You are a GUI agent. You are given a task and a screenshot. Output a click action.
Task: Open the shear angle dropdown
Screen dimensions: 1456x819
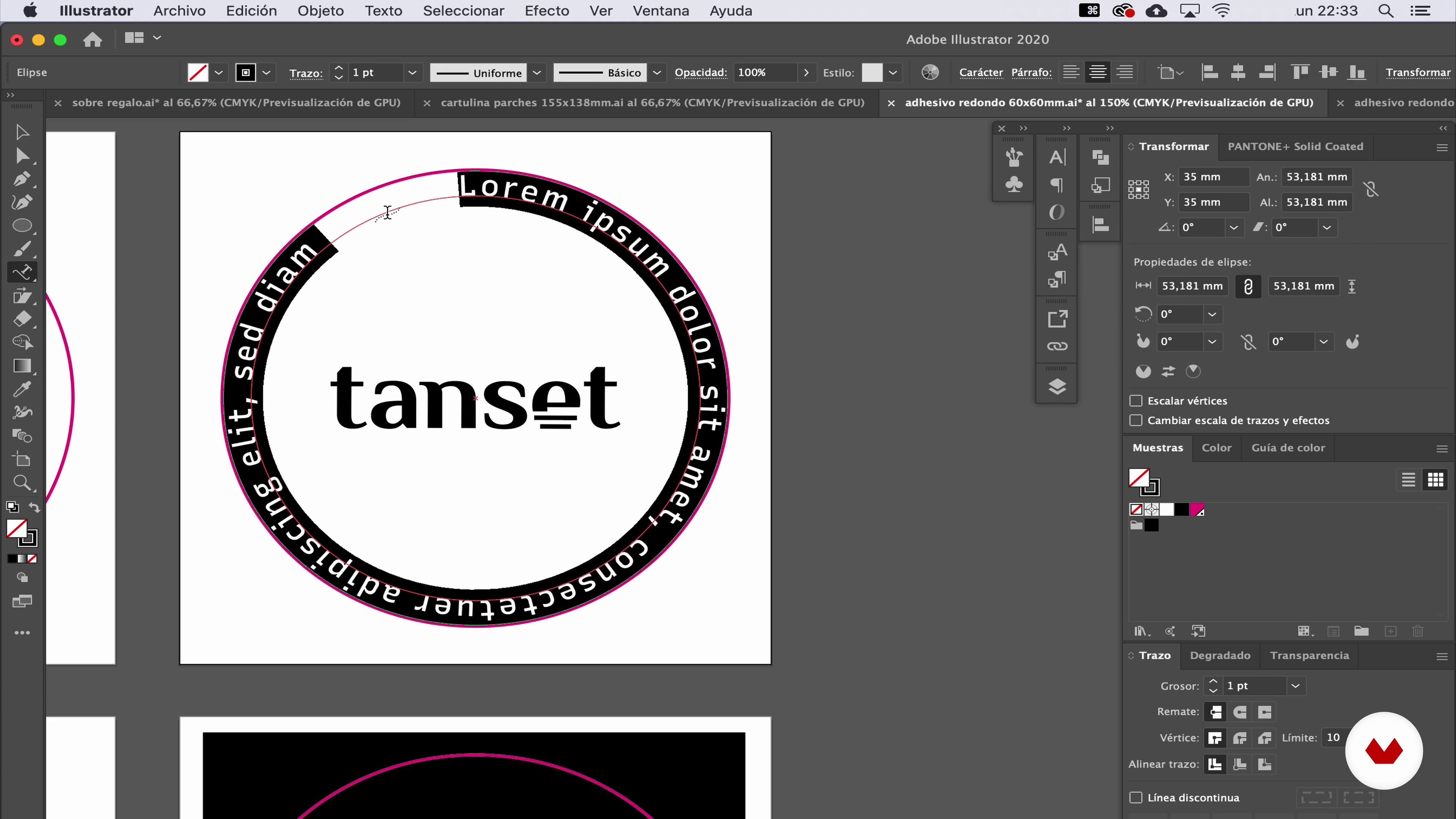pos(1327,227)
